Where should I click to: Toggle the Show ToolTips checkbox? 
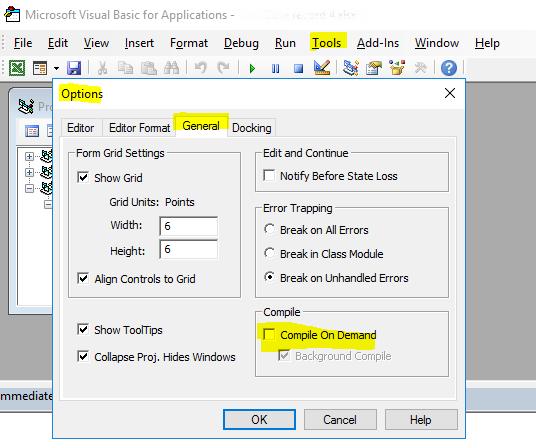[83, 329]
